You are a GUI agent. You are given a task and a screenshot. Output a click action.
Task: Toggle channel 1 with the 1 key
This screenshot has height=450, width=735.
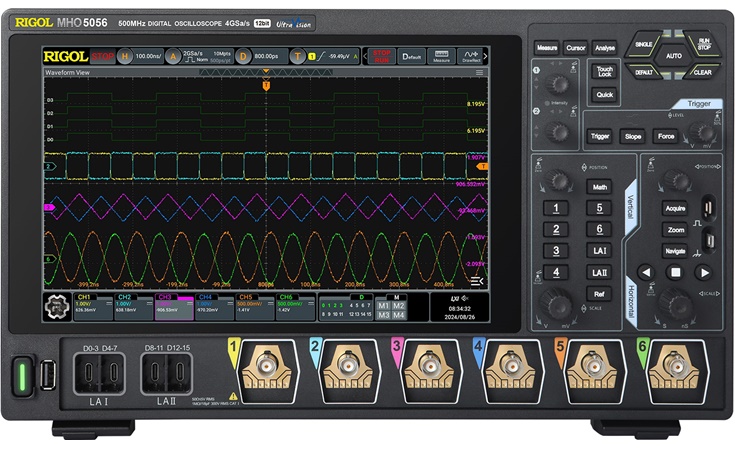click(x=556, y=208)
